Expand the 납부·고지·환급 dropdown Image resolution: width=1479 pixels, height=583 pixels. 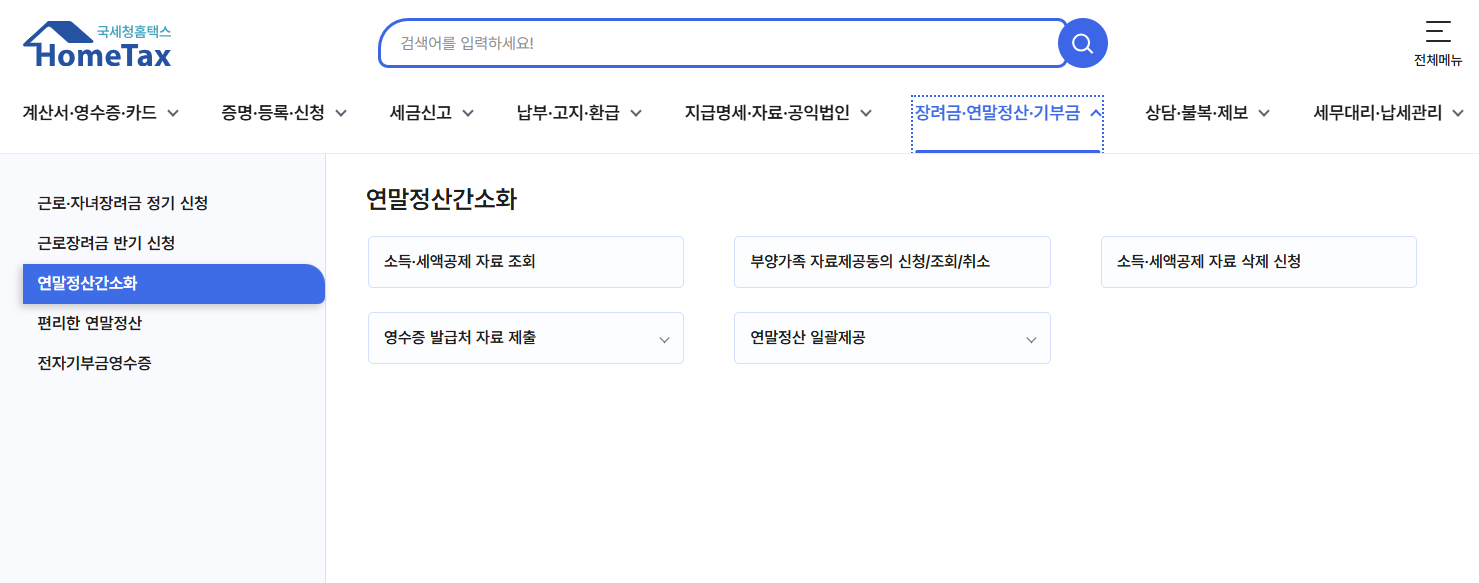click(x=577, y=113)
